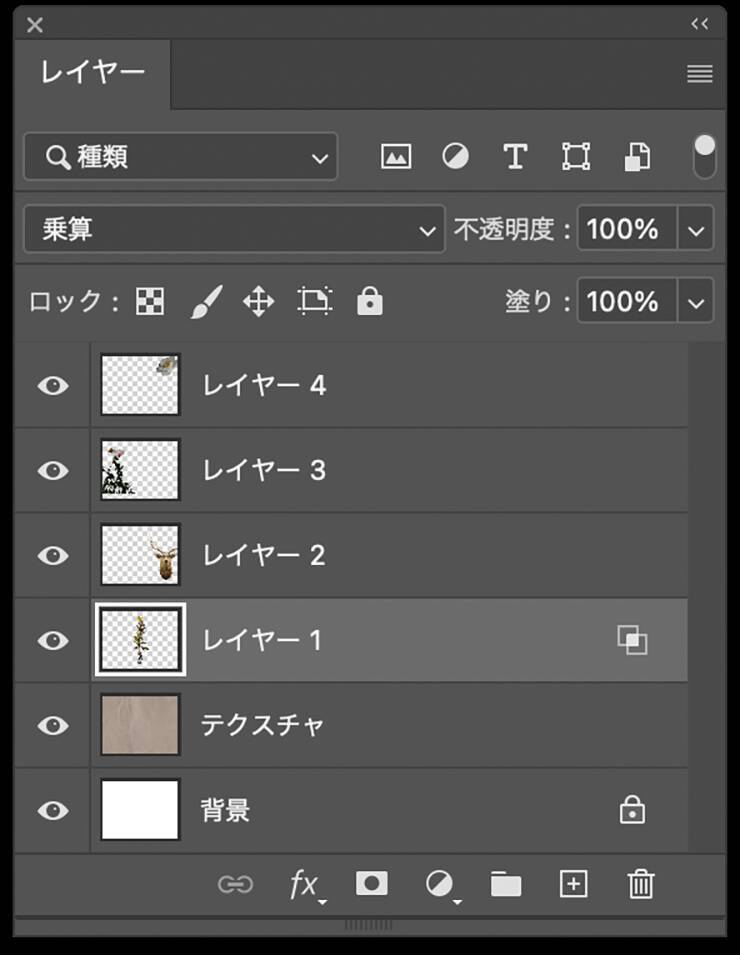Filter layers by type (T) layers
The height and width of the screenshot is (955, 740).
[x=515, y=157]
